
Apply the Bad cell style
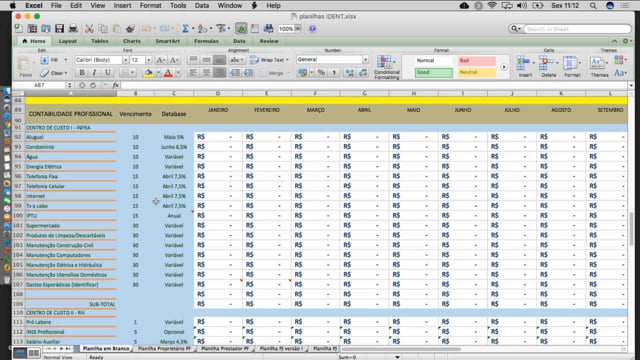[x=476, y=60]
